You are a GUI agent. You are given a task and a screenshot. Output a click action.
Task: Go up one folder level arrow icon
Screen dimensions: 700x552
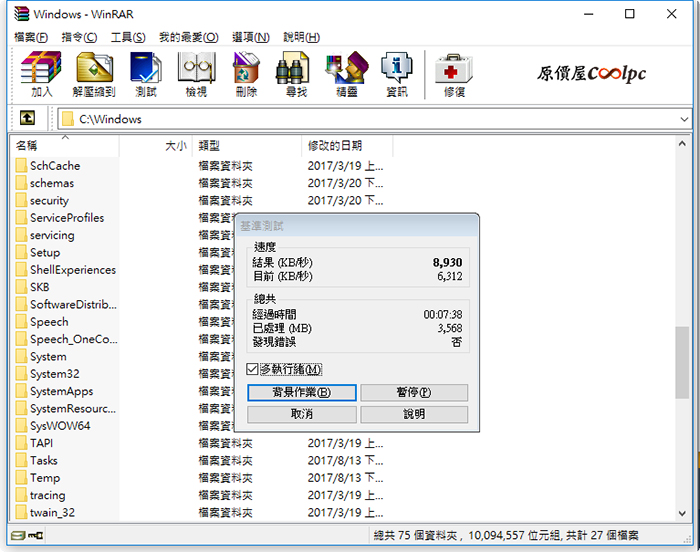coord(27,118)
